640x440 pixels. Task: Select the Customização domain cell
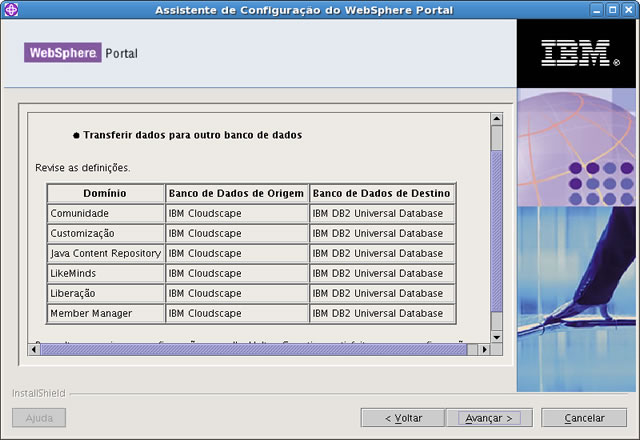(x=105, y=233)
